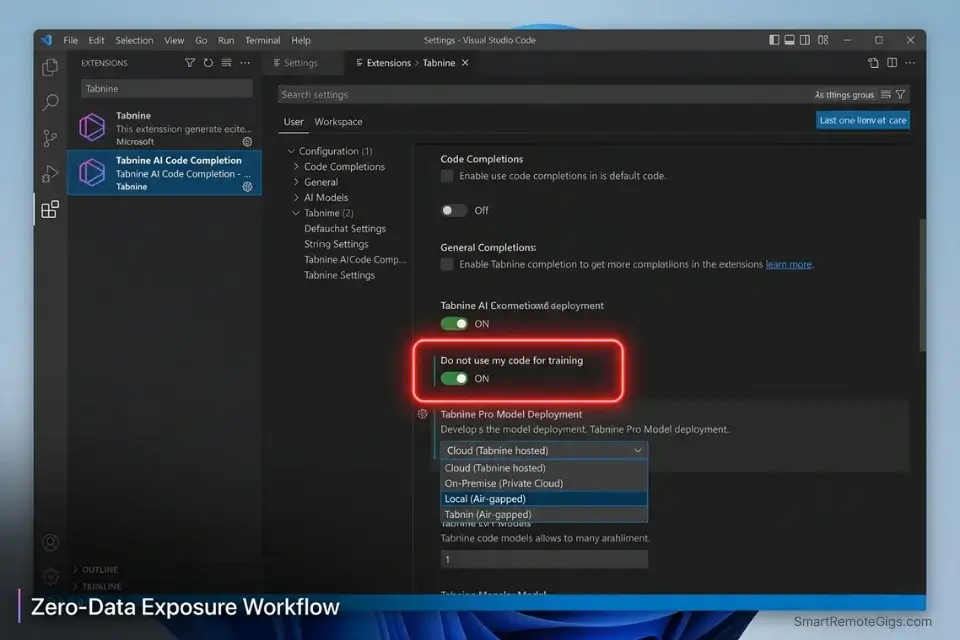960x640 pixels.
Task: Open the Extensions view in the activity bar
Action: [50, 210]
